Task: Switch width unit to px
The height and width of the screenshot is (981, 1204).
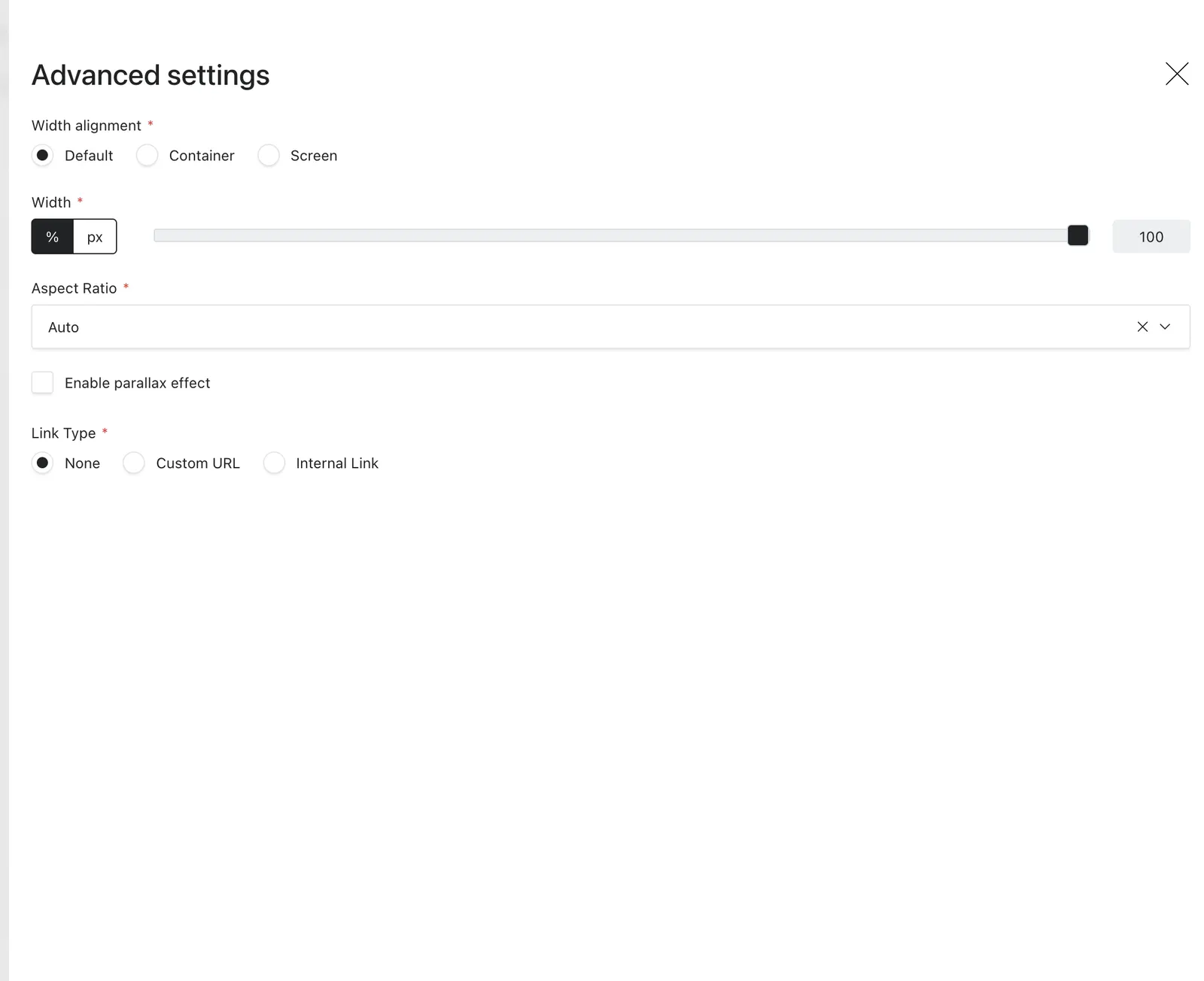Action: pyautogui.click(x=95, y=237)
